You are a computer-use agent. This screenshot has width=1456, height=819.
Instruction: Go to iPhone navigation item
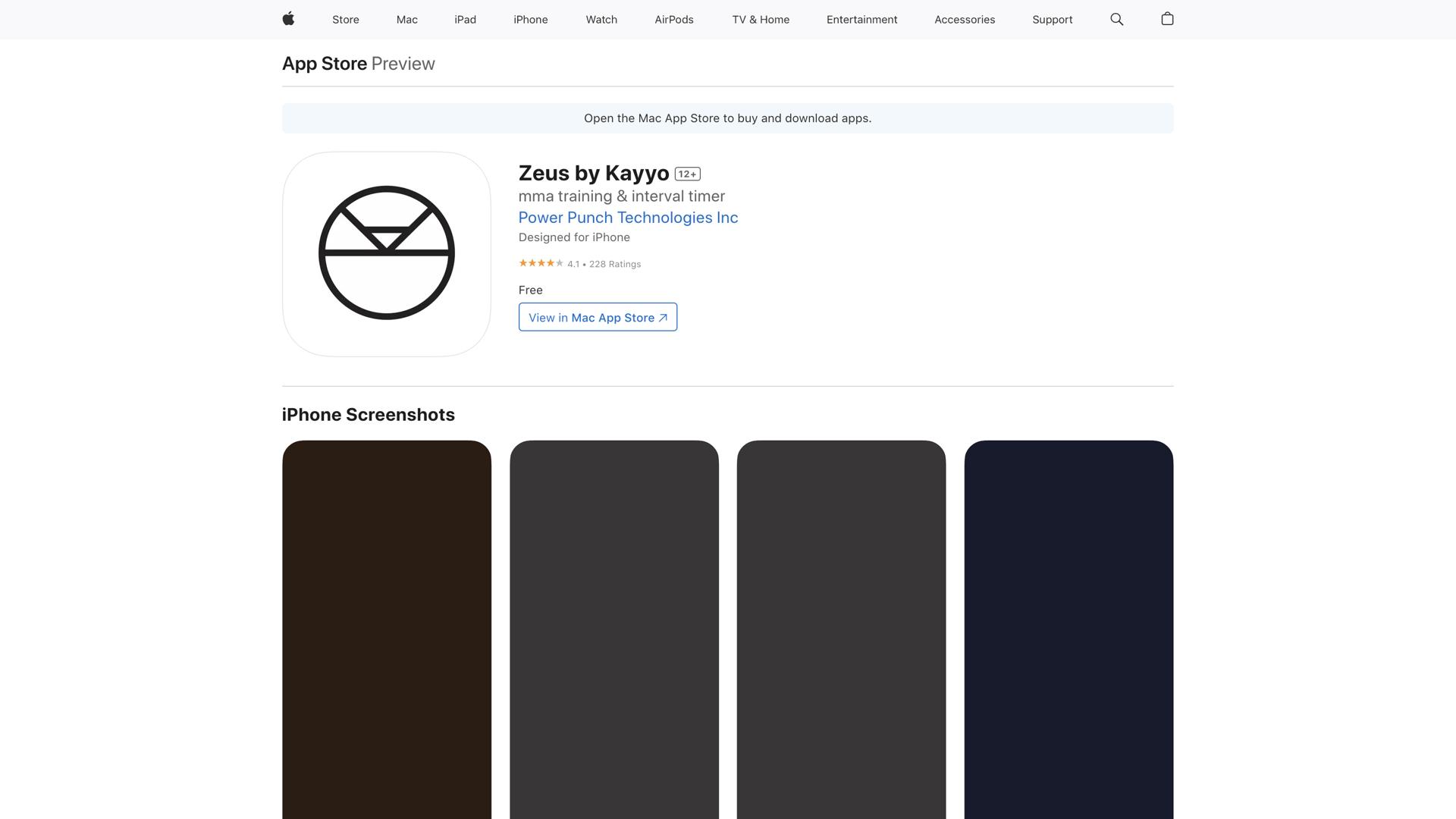[x=530, y=20]
